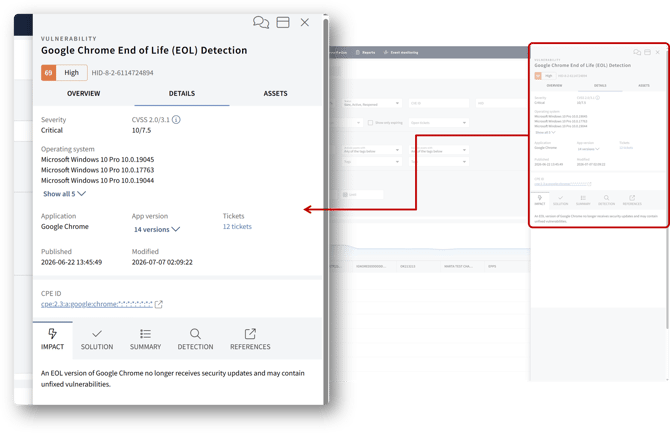Expand 14 versions in the small right-side panel
670x433 pixels.
click(x=588, y=149)
